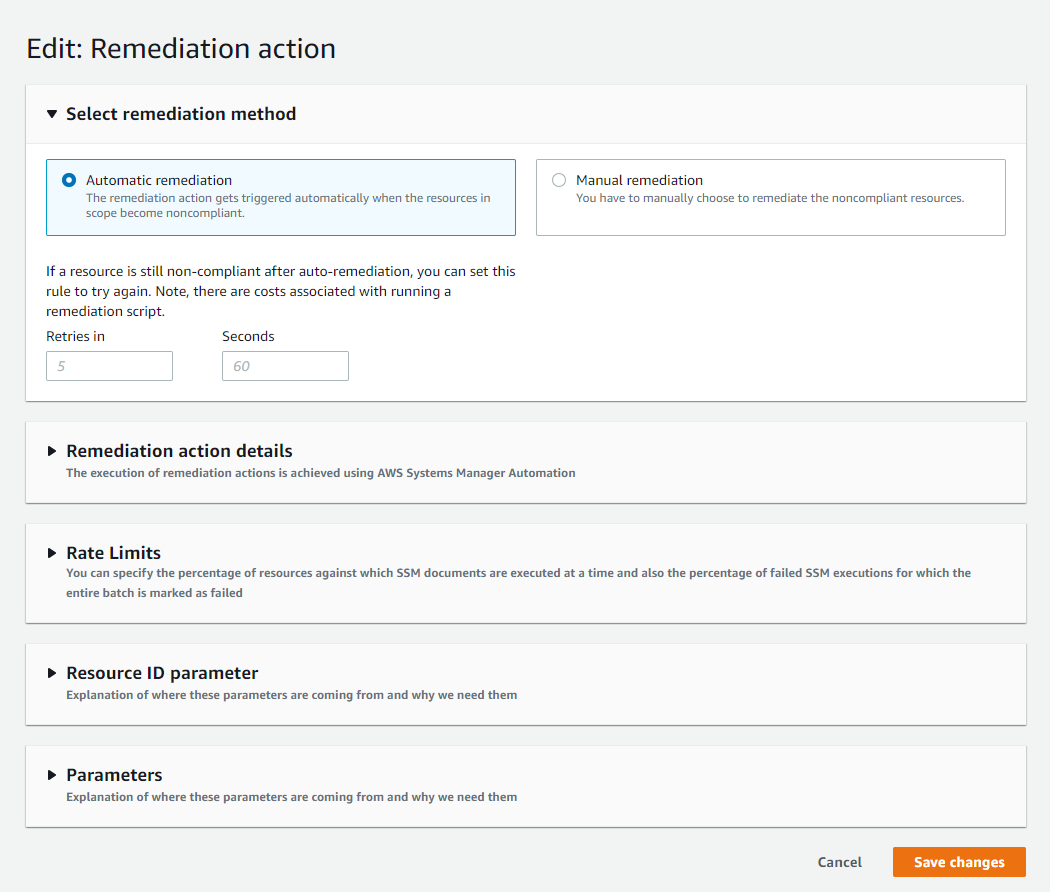The width and height of the screenshot is (1050, 892).
Task: Click the Resource ID parameter heading
Action: [162, 673]
